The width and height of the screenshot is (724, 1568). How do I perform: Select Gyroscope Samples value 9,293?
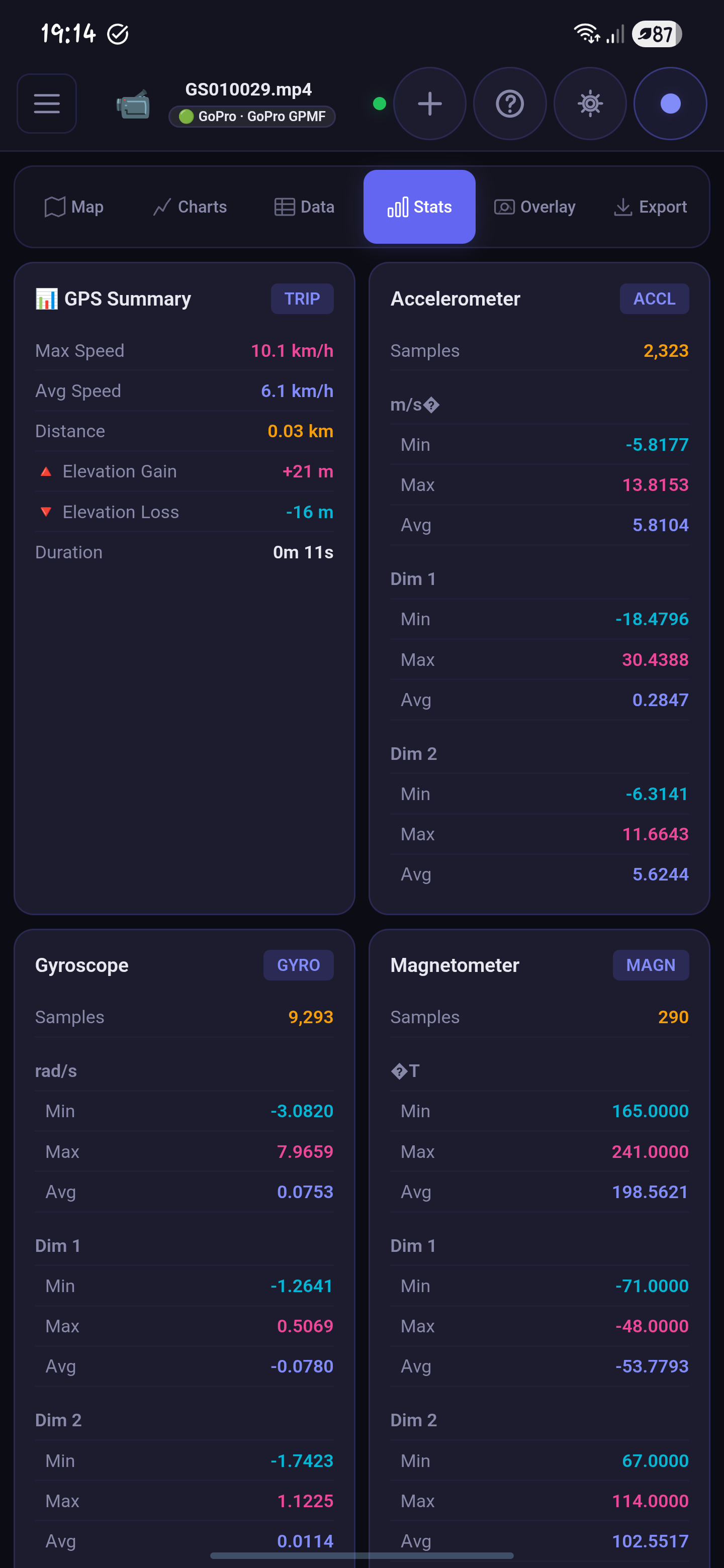point(311,1017)
